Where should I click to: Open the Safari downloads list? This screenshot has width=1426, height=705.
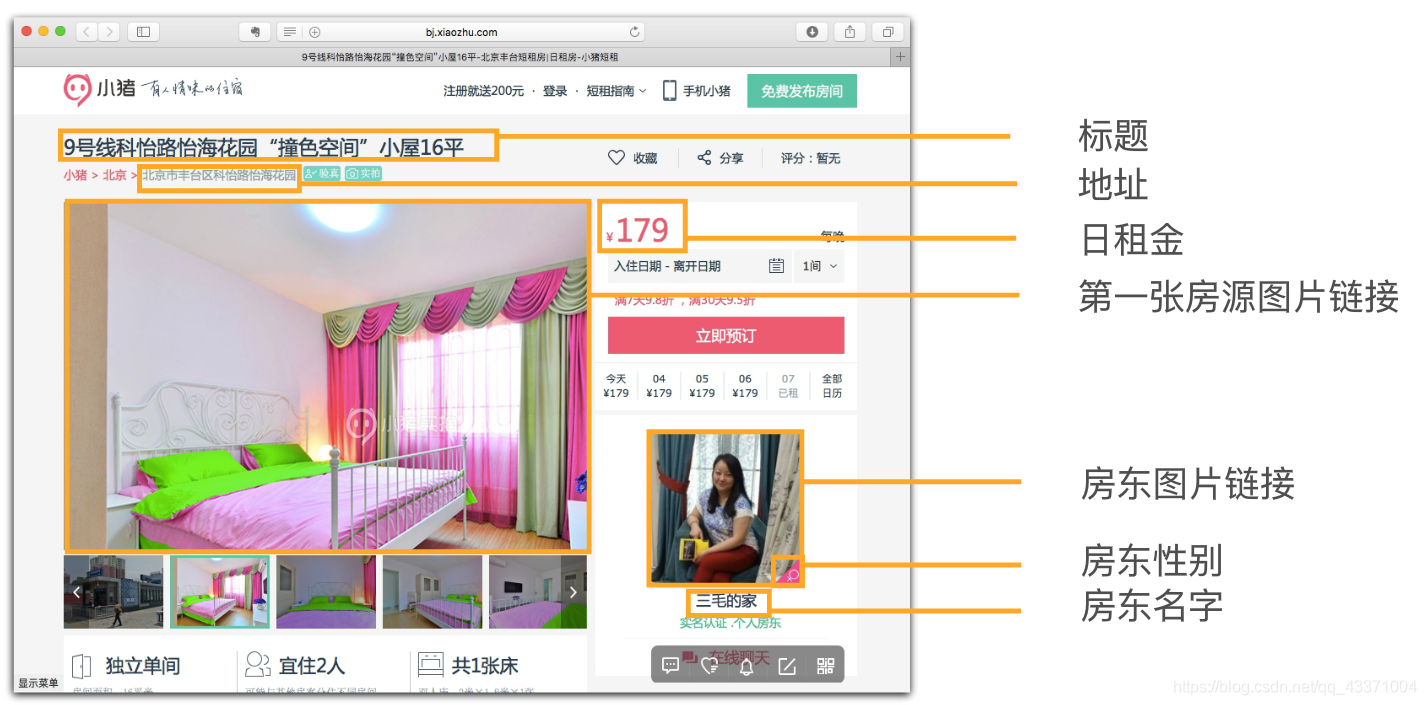pos(812,32)
